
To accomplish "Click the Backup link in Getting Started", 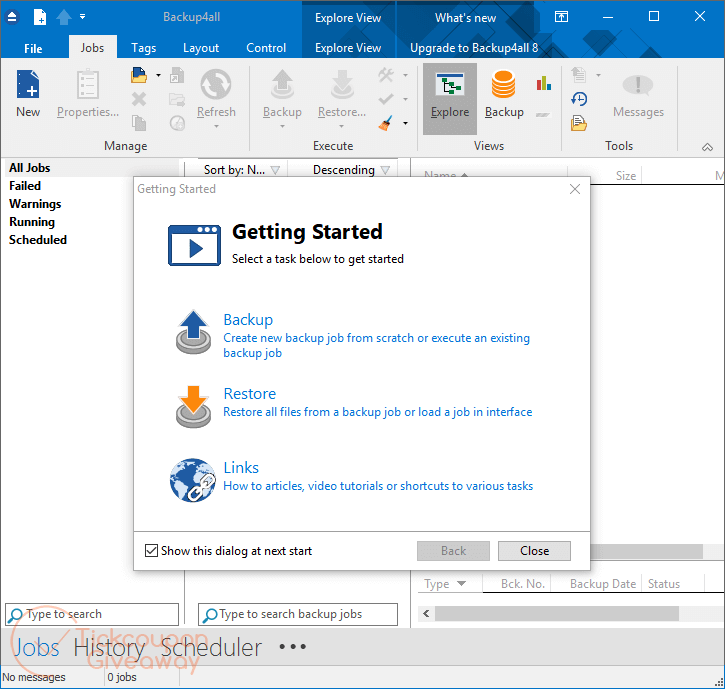I will [x=248, y=320].
